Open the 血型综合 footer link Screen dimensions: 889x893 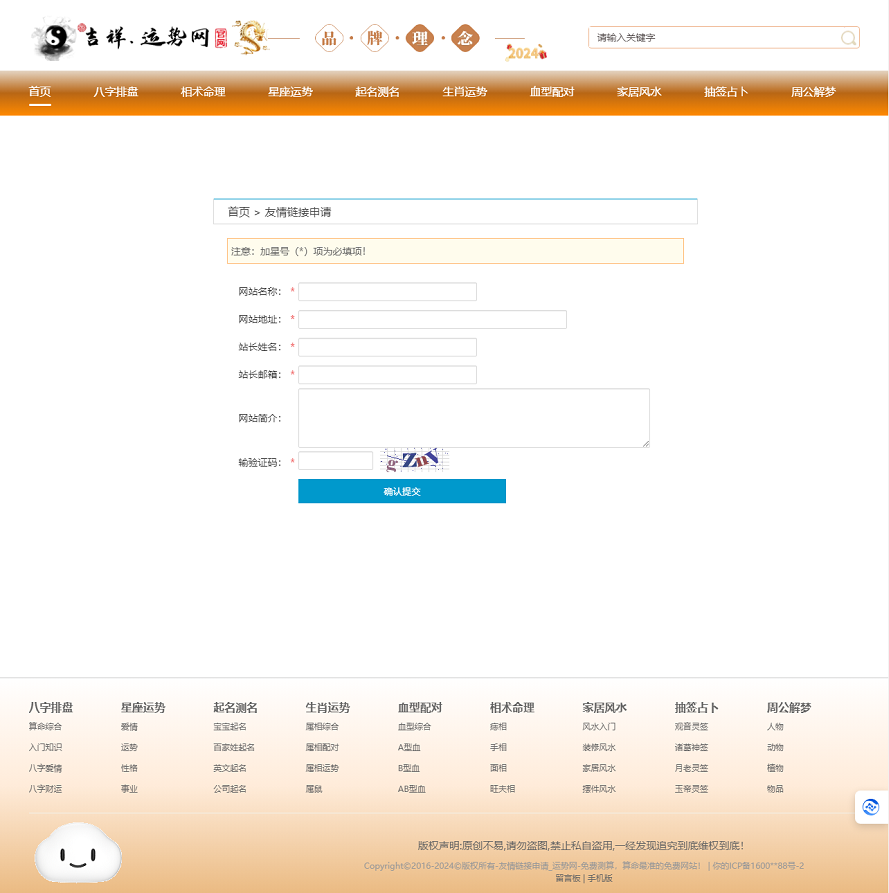(415, 727)
